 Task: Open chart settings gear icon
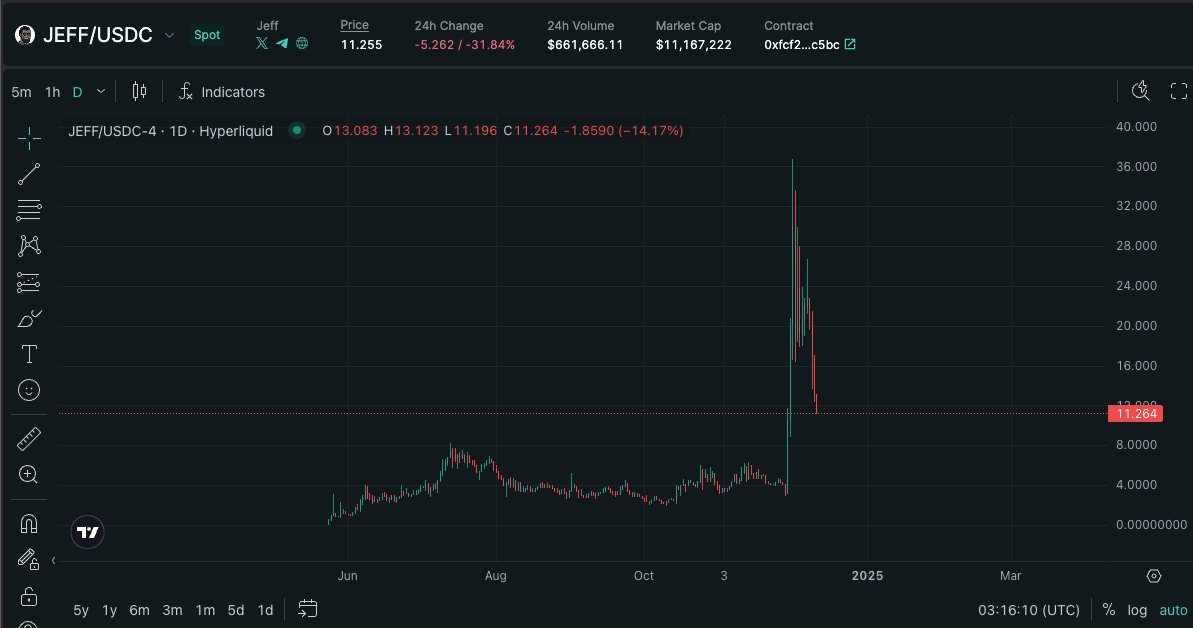click(x=1153, y=575)
